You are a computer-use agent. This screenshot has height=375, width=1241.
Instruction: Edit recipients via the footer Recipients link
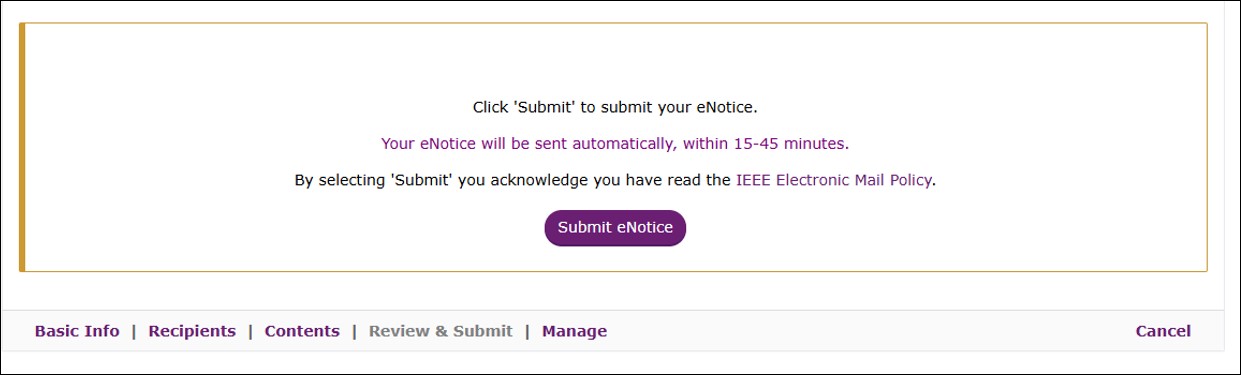point(192,331)
